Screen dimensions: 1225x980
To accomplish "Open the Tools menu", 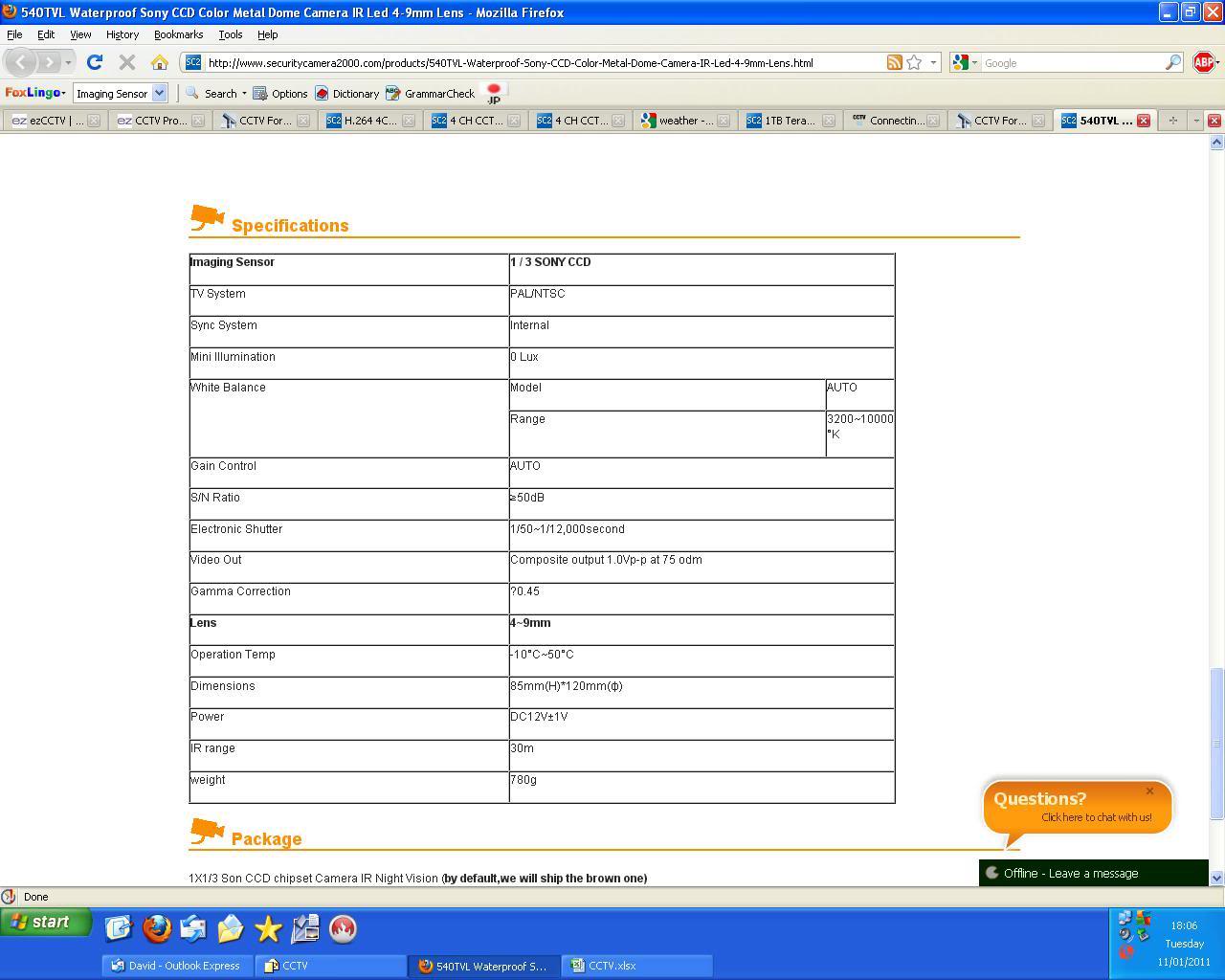I will (x=230, y=34).
